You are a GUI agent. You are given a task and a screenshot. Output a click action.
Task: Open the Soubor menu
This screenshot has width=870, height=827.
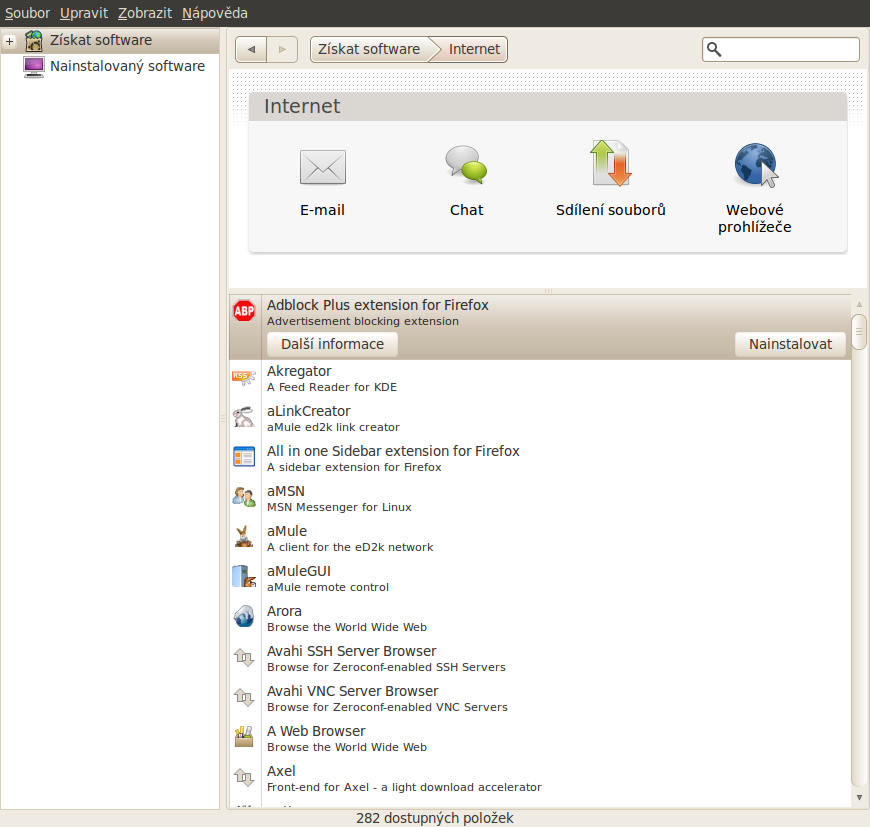coord(27,13)
